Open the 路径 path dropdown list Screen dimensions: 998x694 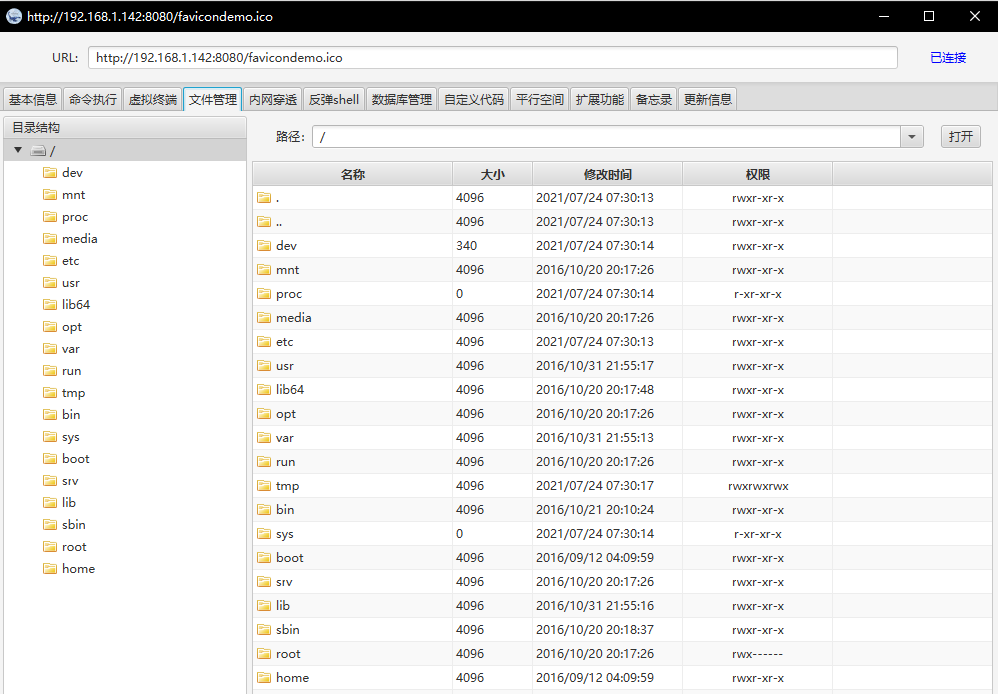tap(910, 136)
